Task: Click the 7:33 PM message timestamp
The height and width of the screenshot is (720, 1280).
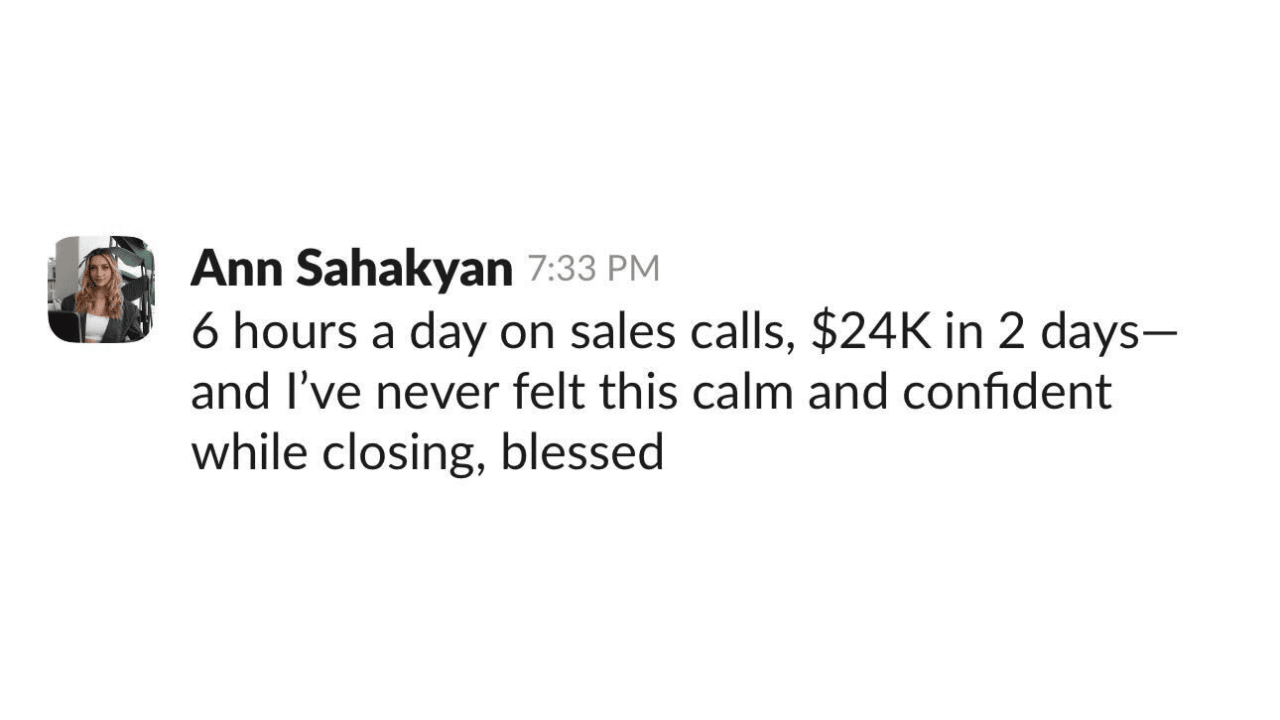Action: coord(593,269)
